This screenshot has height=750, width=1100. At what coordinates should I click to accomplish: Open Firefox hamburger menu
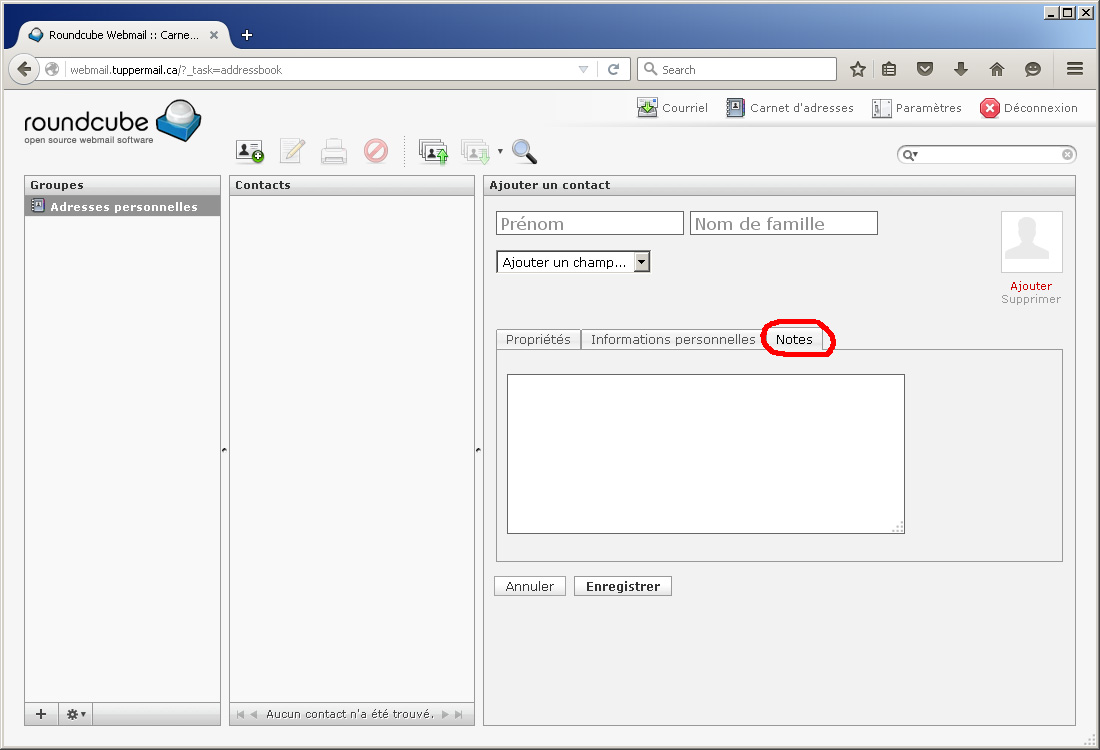[x=1075, y=69]
